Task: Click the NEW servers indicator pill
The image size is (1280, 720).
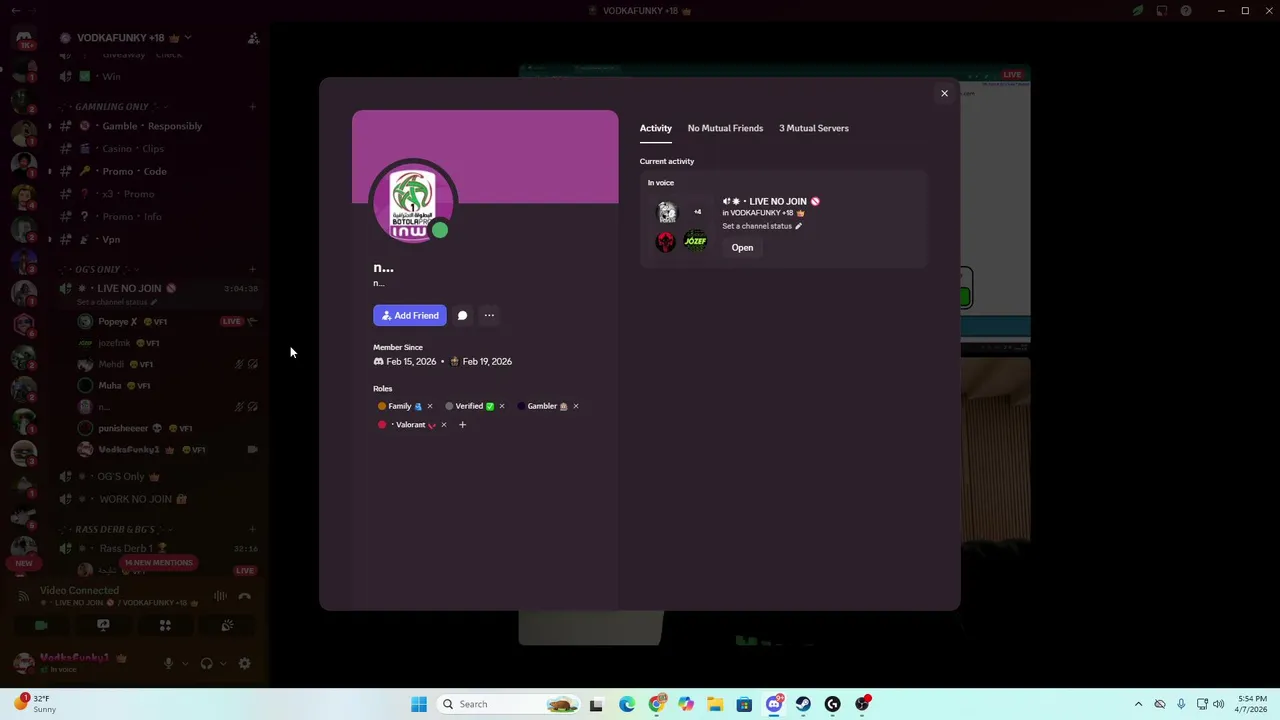Action: [x=23, y=563]
